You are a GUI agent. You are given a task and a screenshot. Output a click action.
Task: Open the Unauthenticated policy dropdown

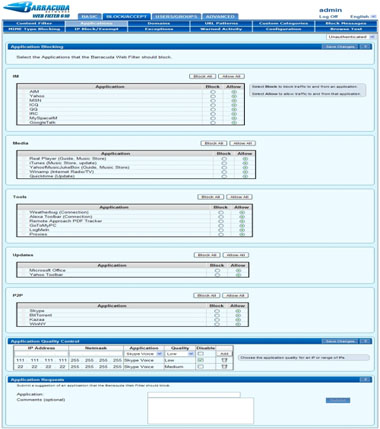(x=350, y=37)
